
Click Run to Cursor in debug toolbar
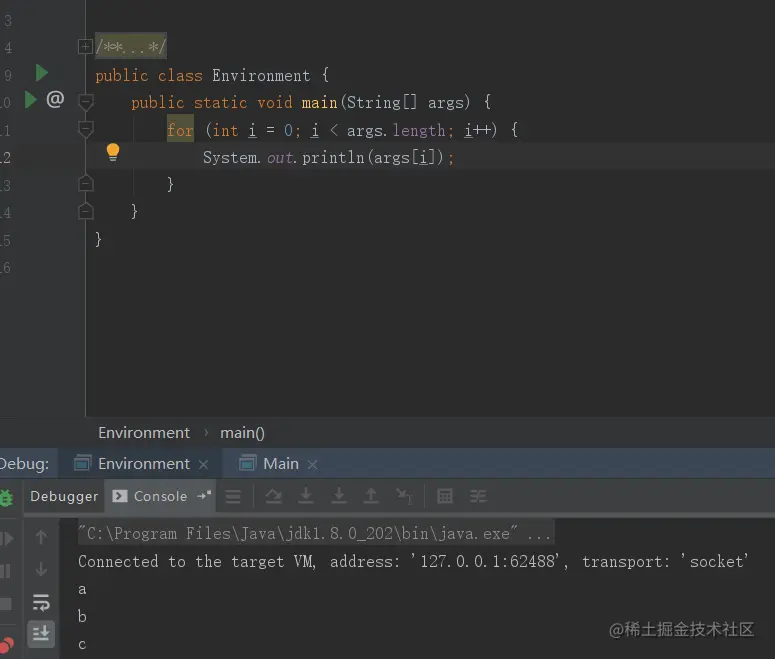[404, 496]
